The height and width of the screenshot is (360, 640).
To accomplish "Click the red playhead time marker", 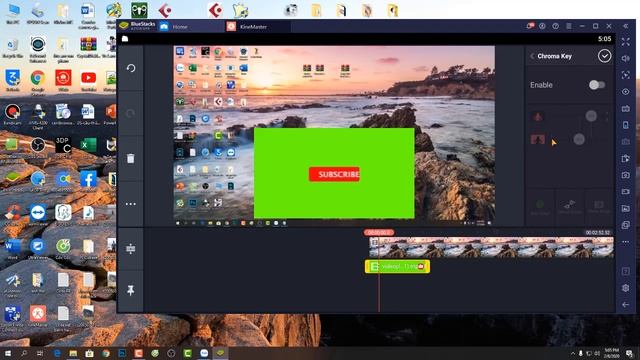I will [379, 232].
